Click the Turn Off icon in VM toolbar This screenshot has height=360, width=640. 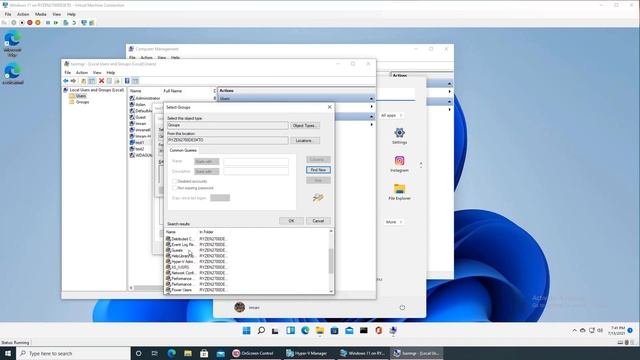(x=22, y=23)
